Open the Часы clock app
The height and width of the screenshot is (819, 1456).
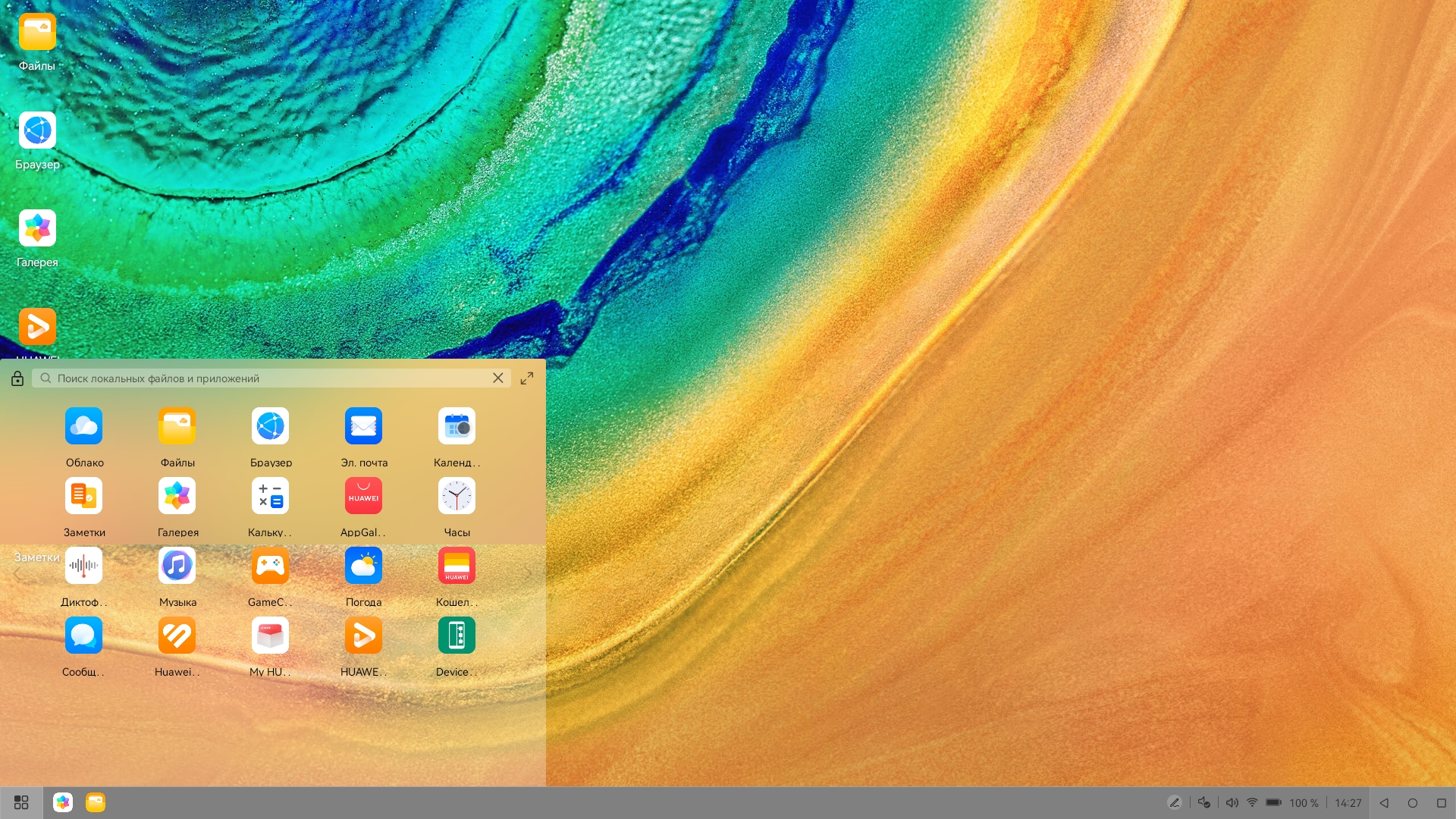click(x=457, y=496)
